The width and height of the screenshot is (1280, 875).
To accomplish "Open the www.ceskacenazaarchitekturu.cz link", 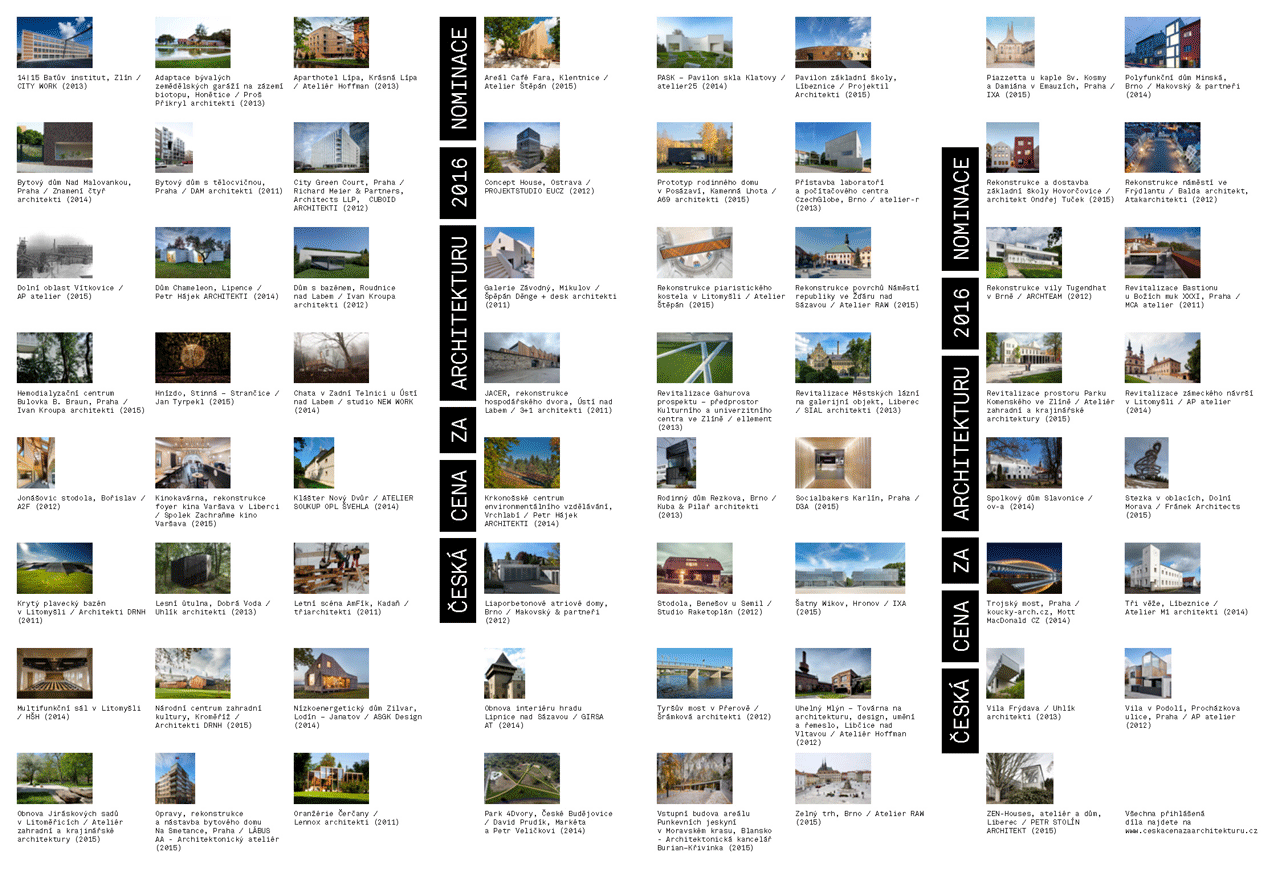I will [x=1190, y=831].
